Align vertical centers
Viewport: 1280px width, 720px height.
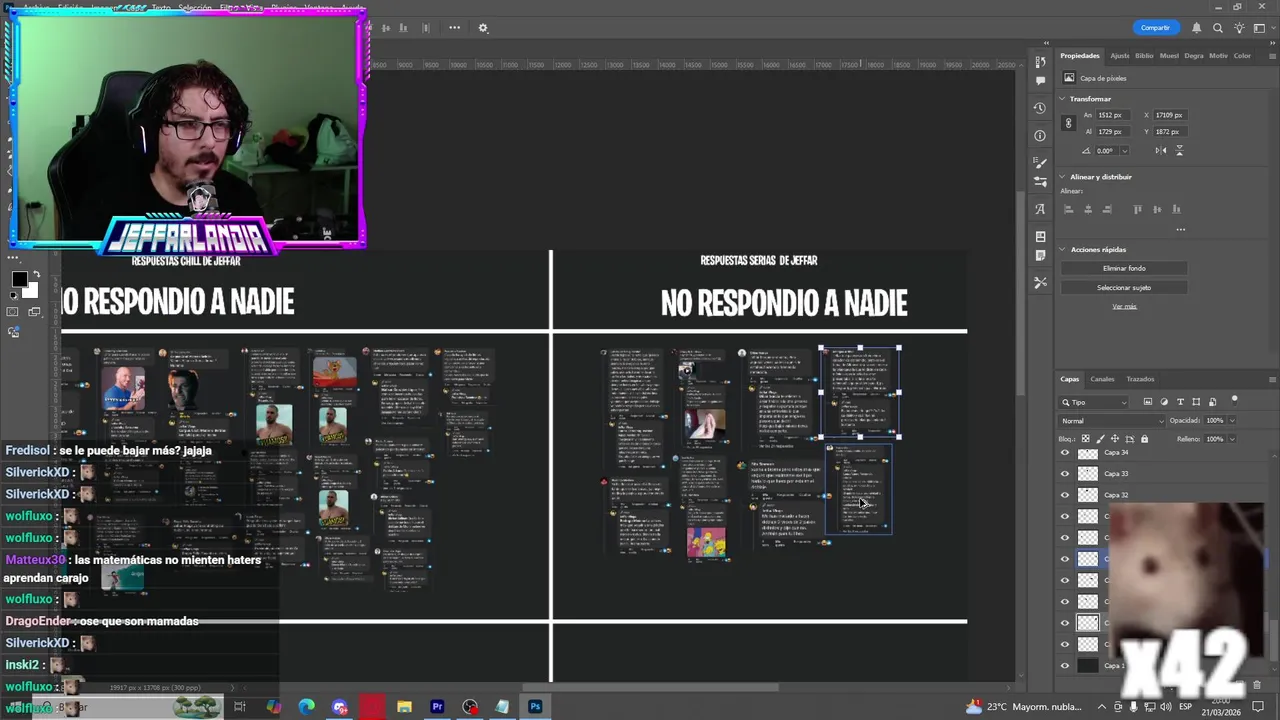click(x=1157, y=209)
